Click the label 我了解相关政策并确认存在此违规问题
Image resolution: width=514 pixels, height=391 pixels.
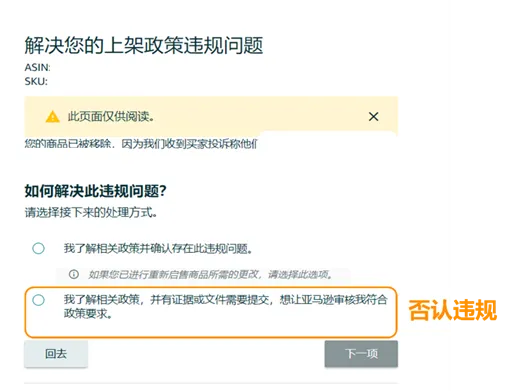pyautogui.click(x=158, y=249)
